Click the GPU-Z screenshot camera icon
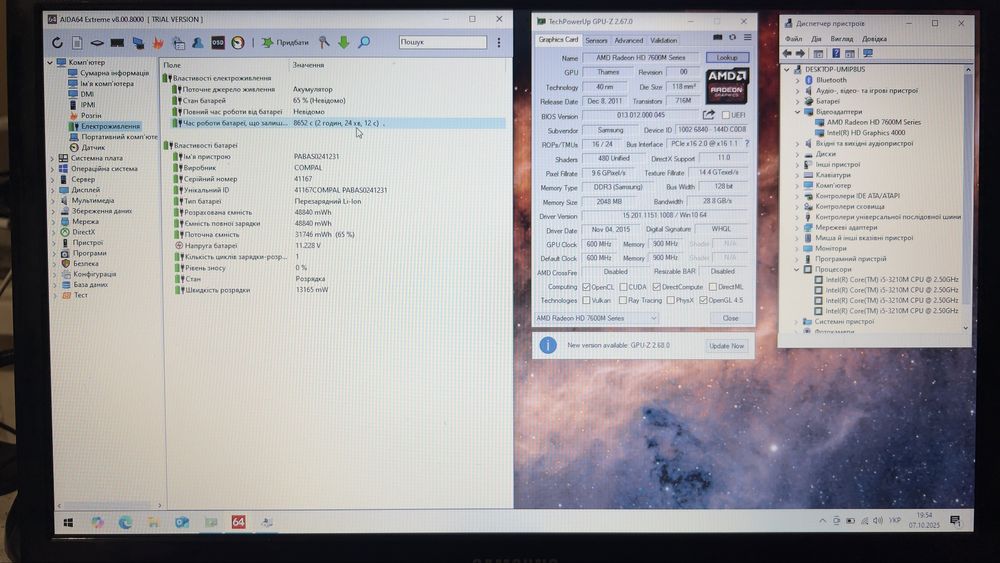Image resolution: width=1000 pixels, height=563 pixels. [x=717, y=38]
